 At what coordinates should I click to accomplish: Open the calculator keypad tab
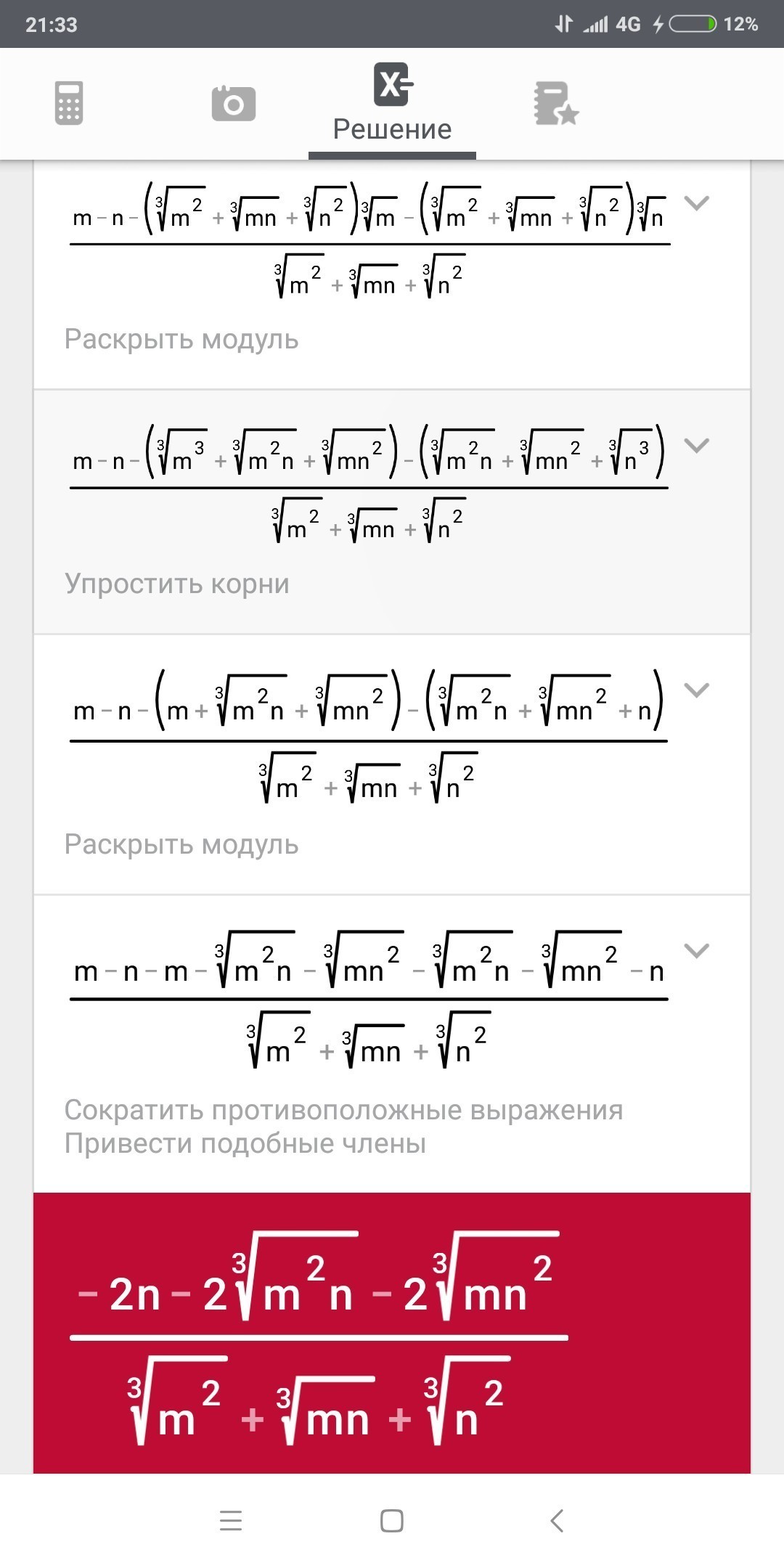coord(69,103)
